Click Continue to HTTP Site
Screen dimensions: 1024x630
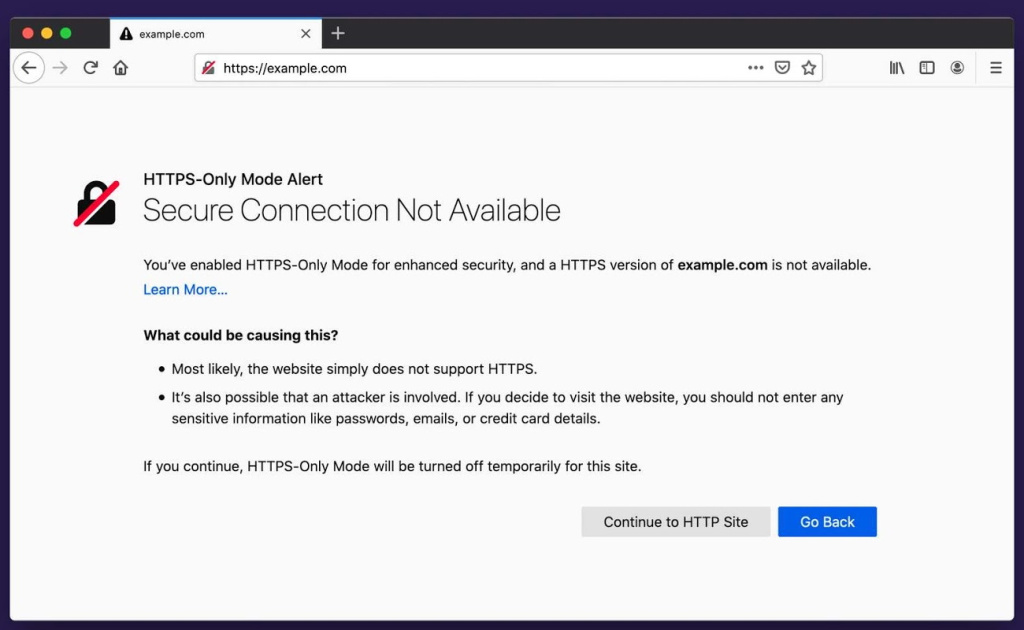point(676,521)
